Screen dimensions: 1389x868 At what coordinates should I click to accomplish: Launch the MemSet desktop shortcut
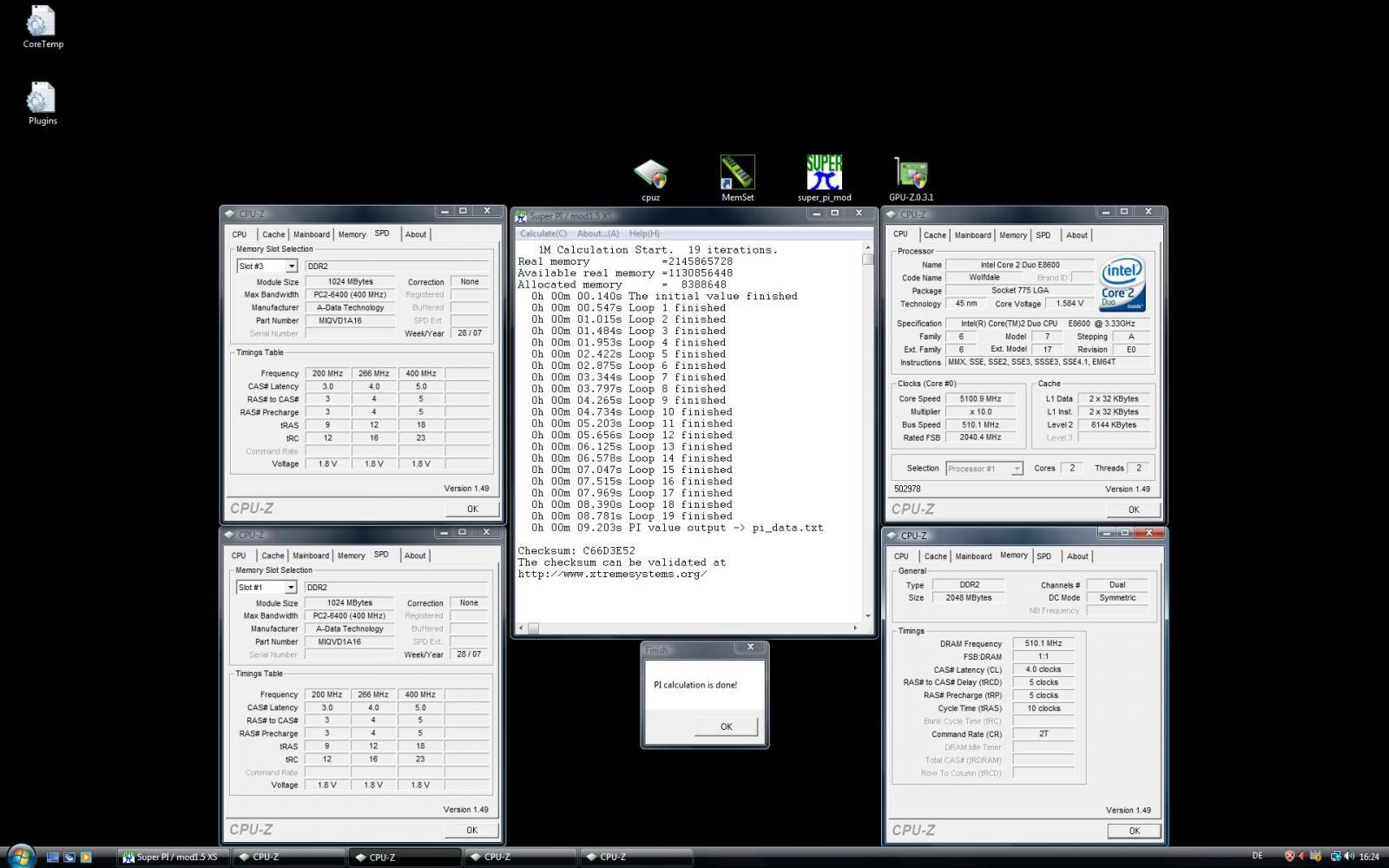(737, 178)
